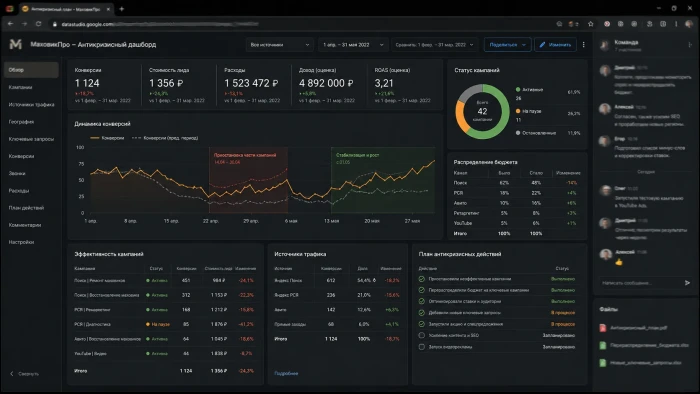Click the Команда group avatar
Viewport: 700px width, 394px height.
point(605,45)
